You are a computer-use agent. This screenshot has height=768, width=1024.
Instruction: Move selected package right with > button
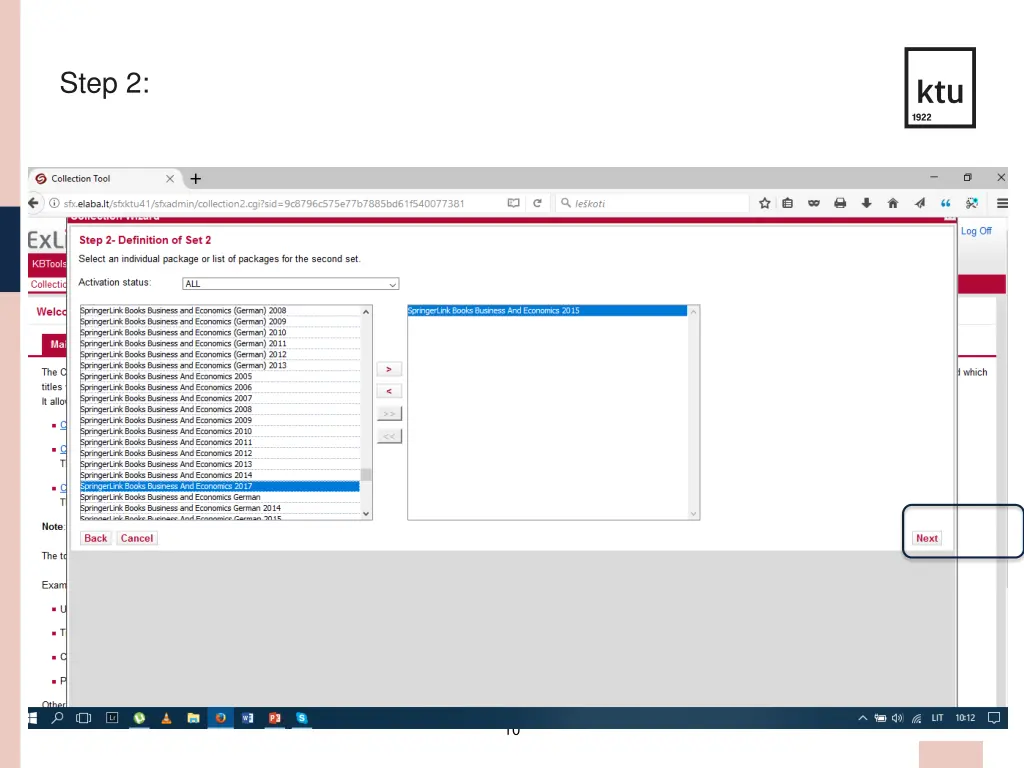[389, 370]
